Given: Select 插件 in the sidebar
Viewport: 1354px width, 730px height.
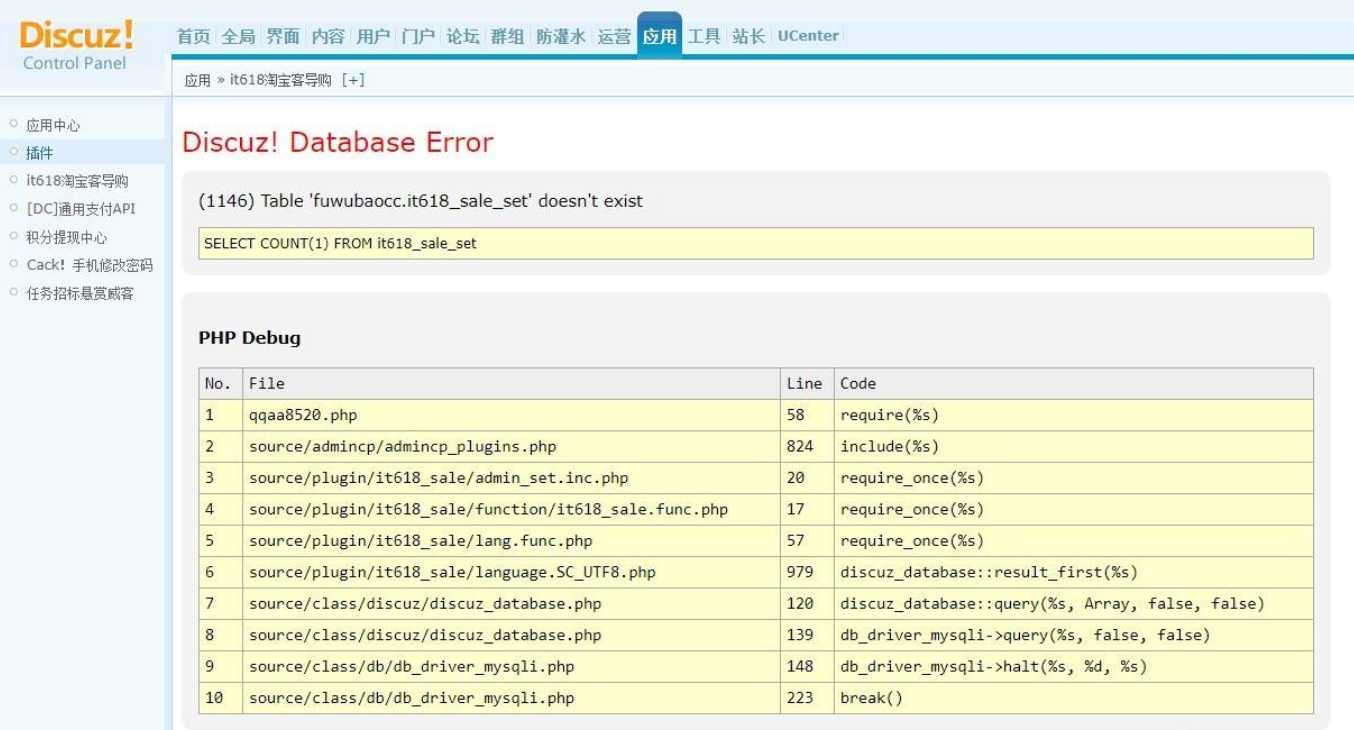Looking at the screenshot, I should pyautogui.click(x=40, y=153).
